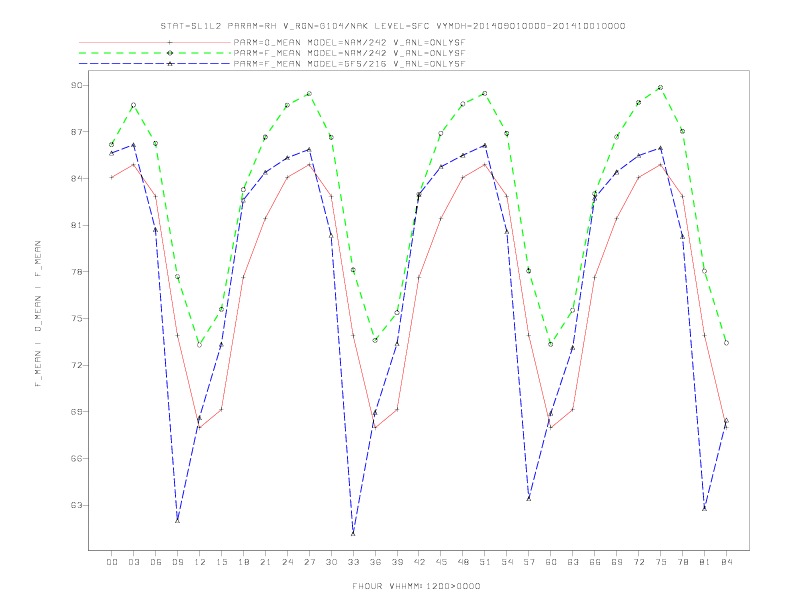Click x-axis tick label 03
This screenshot has height=612, width=792.
click(133, 562)
